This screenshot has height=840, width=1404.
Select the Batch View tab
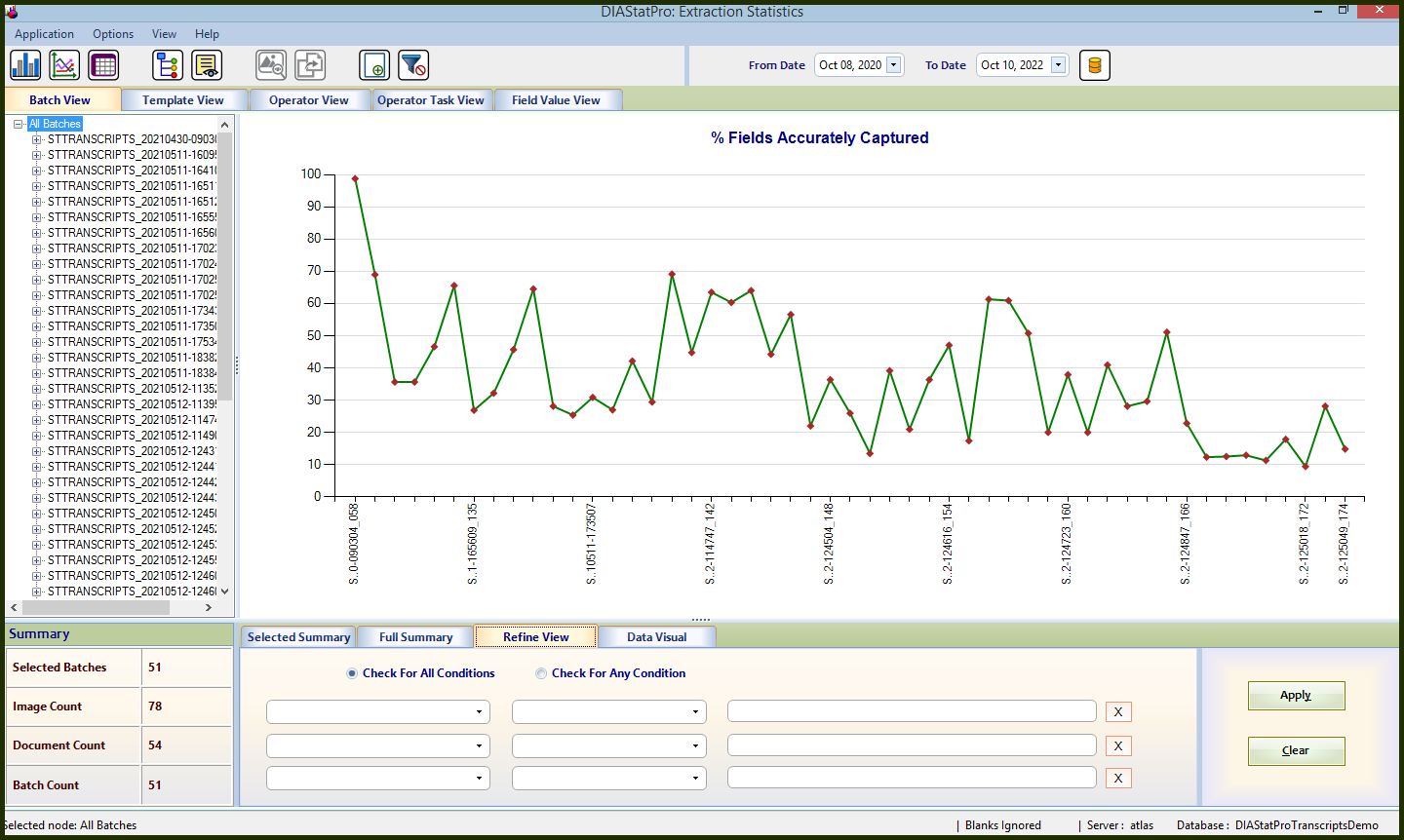click(x=60, y=100)
